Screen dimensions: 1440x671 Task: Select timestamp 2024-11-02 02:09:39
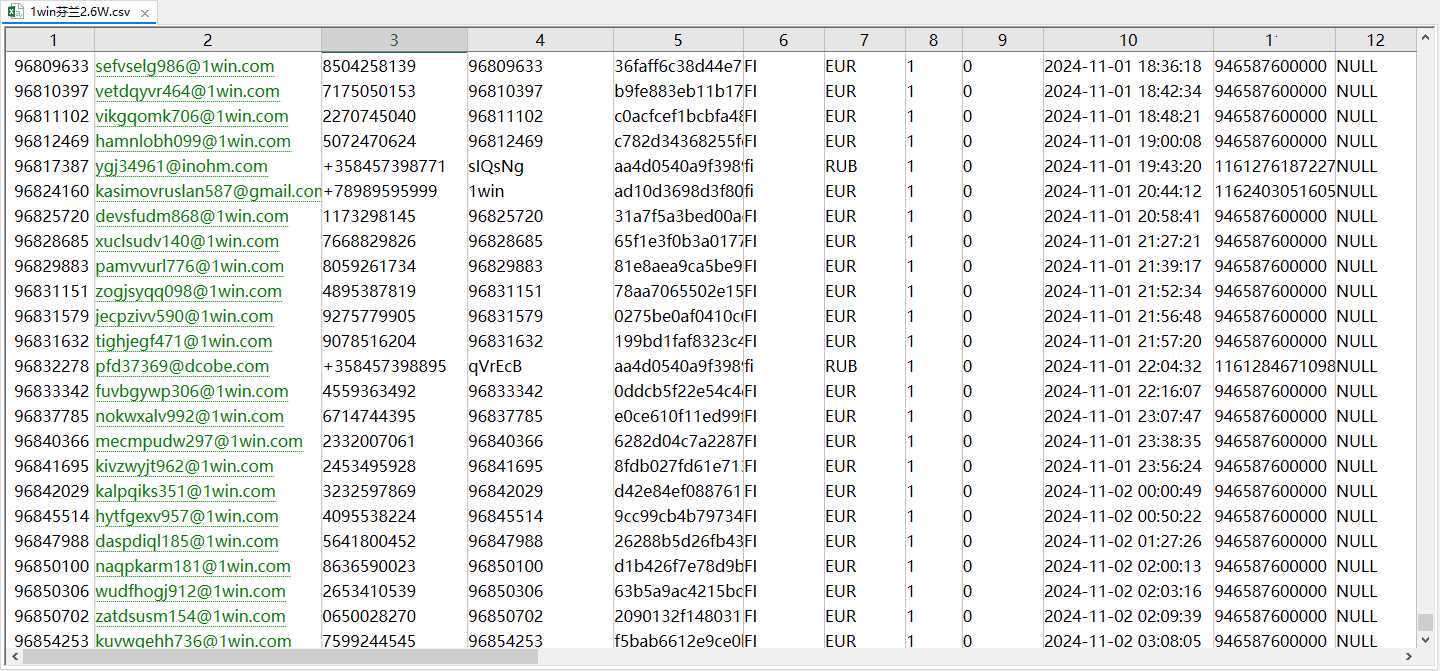click(1128, 616)
